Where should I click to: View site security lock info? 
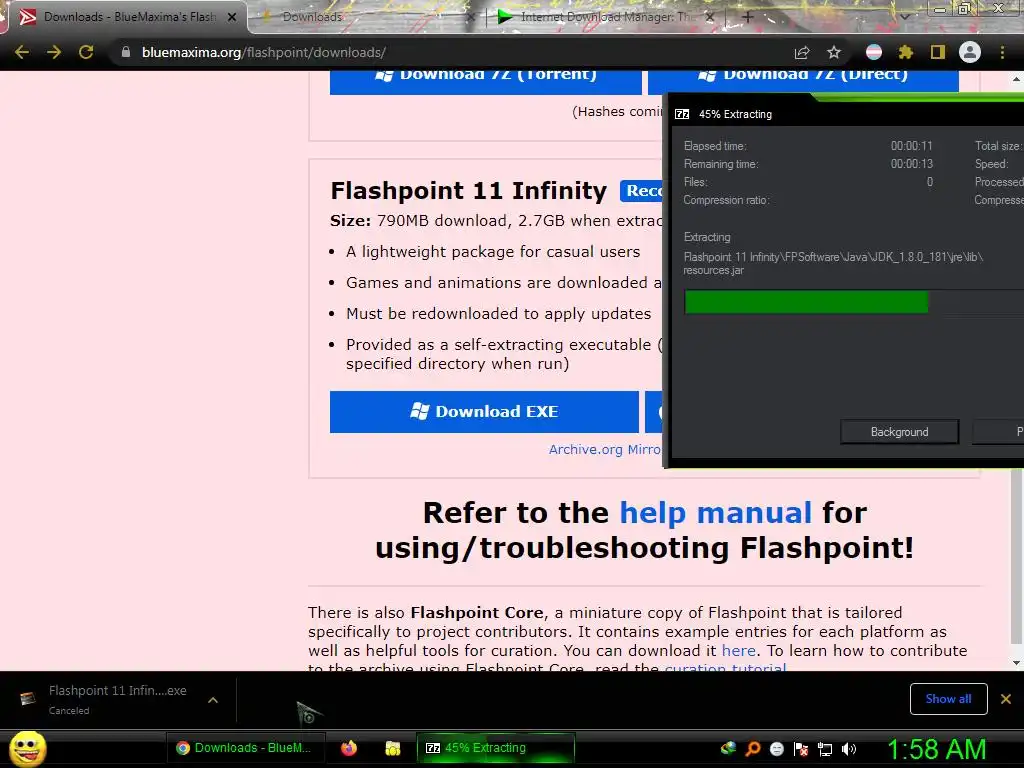click(125, 52)
